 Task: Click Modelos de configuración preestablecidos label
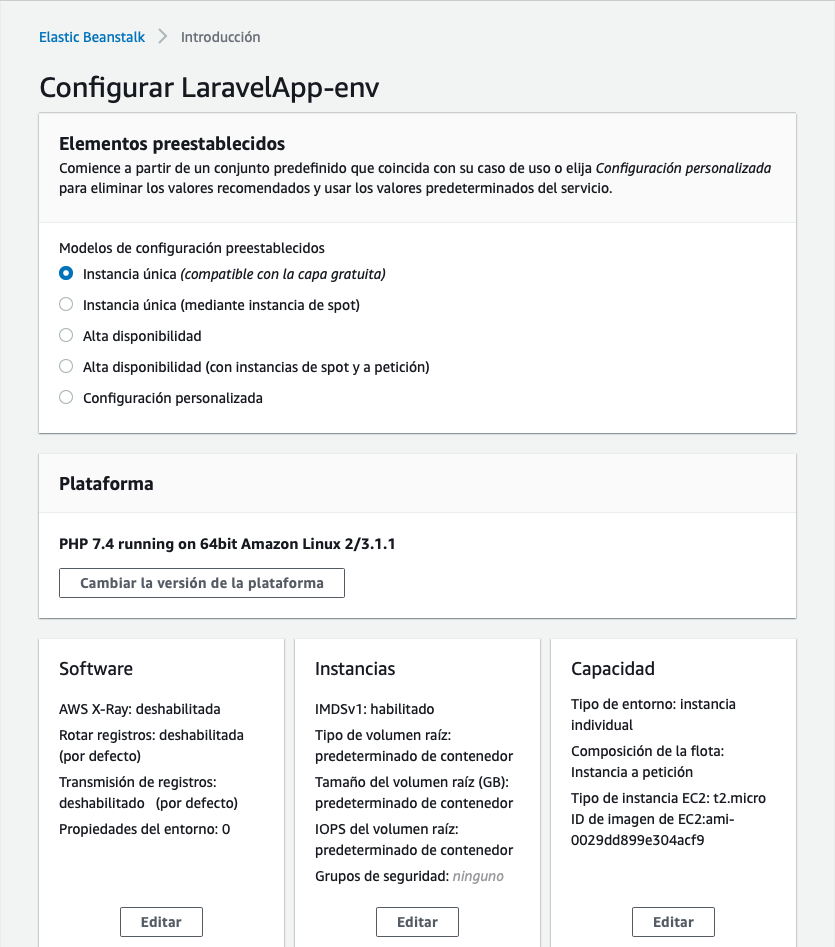pyautogui.click(x=192, y=248)
